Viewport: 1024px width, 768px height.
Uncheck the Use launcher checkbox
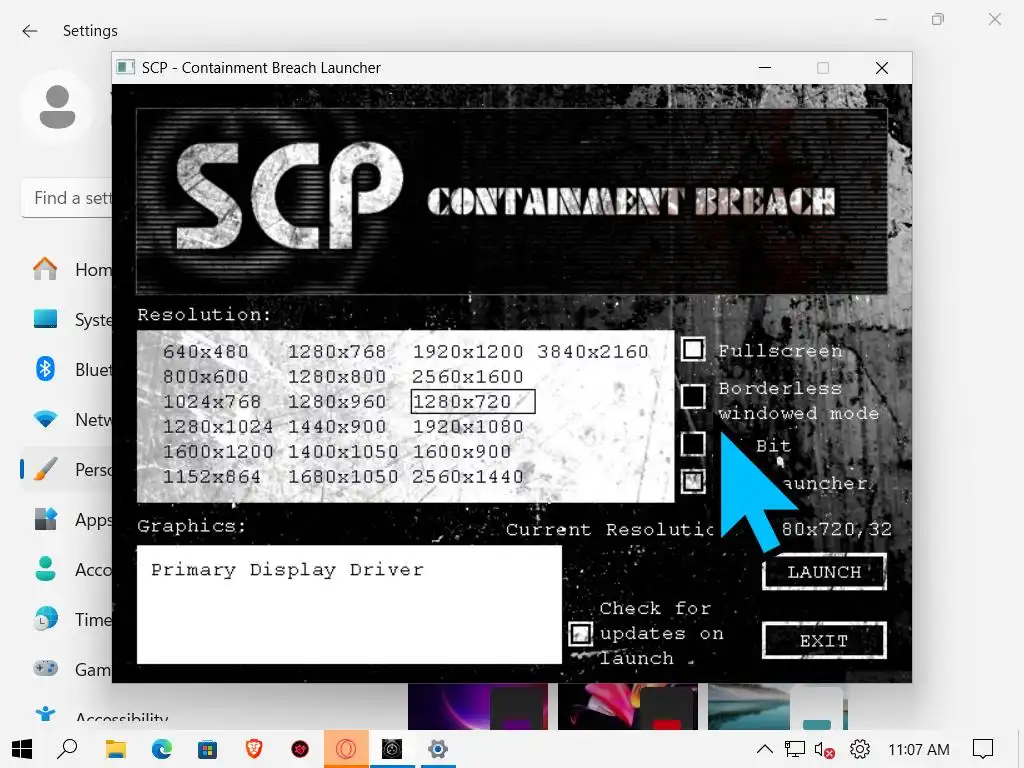point(693,482)
